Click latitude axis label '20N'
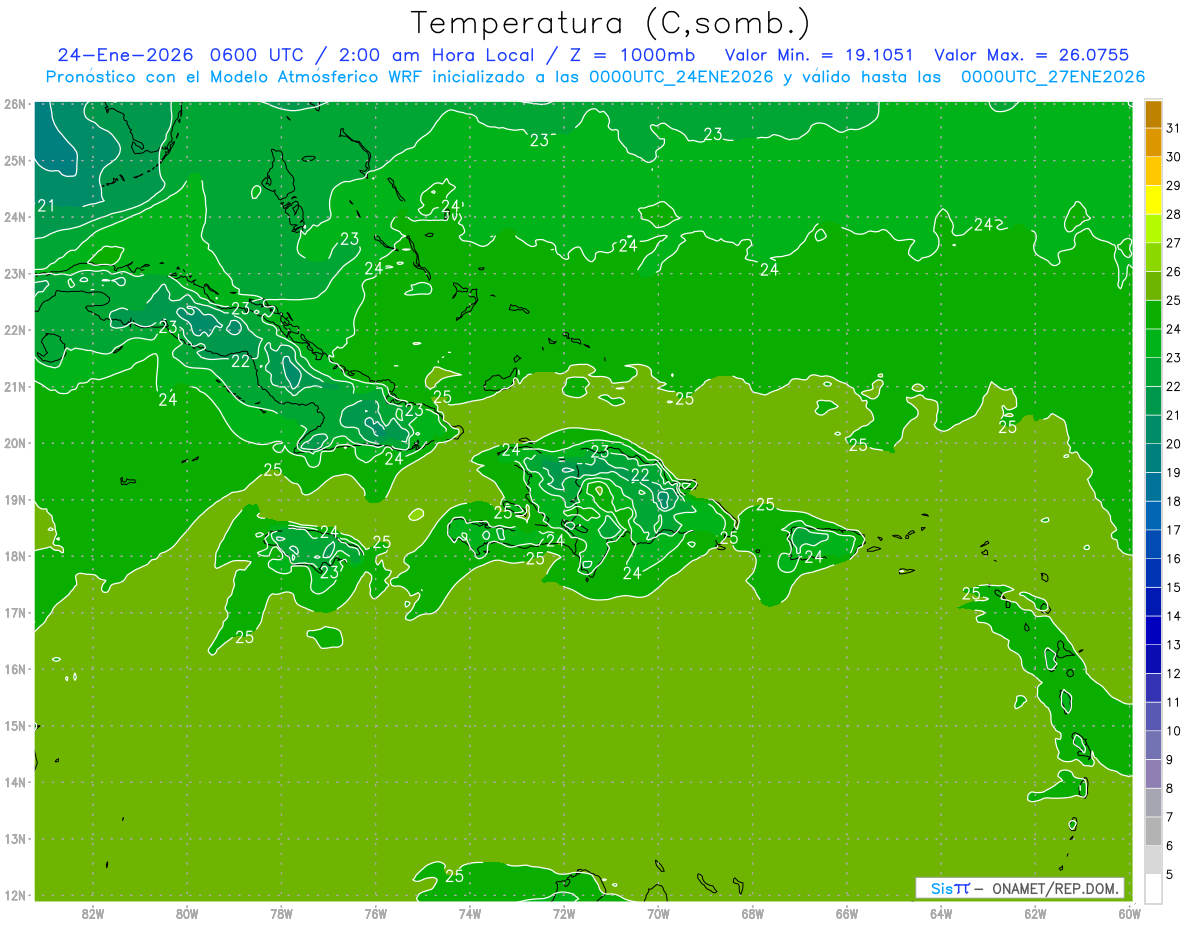This screenshot has height=927, width=1200. tap(14, 443)
